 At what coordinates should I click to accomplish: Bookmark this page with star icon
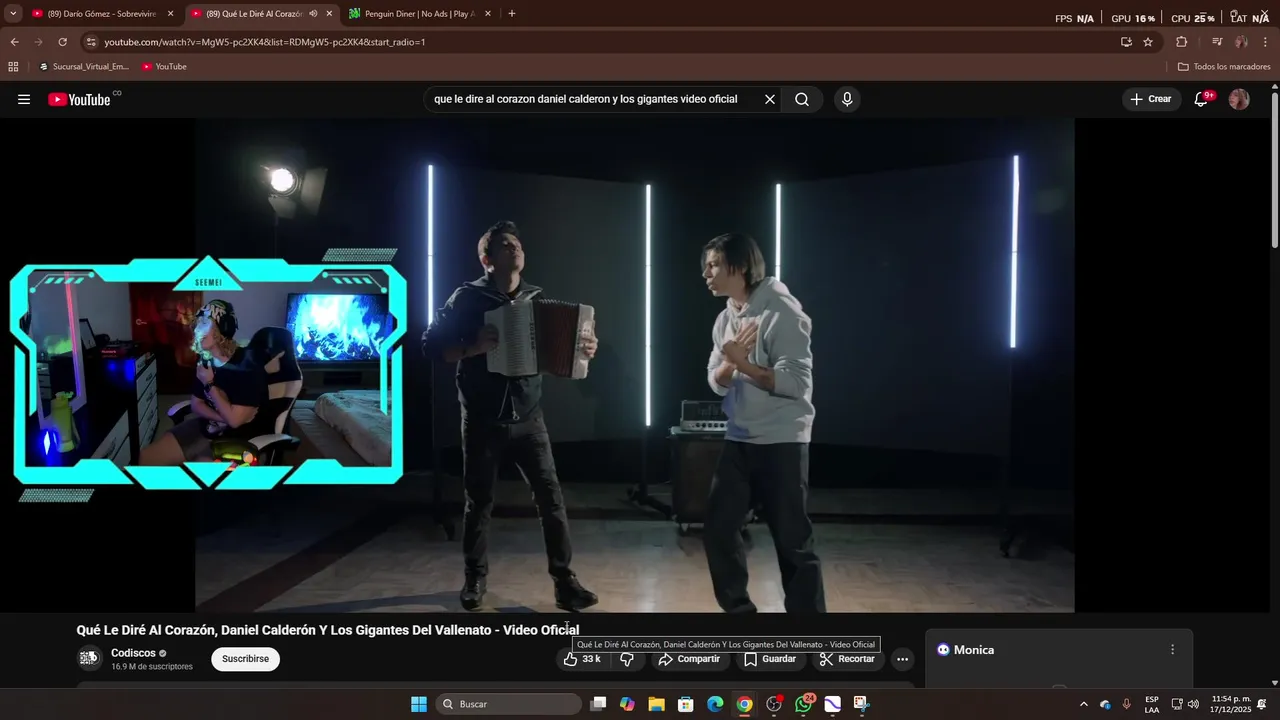pos(1148,42)
